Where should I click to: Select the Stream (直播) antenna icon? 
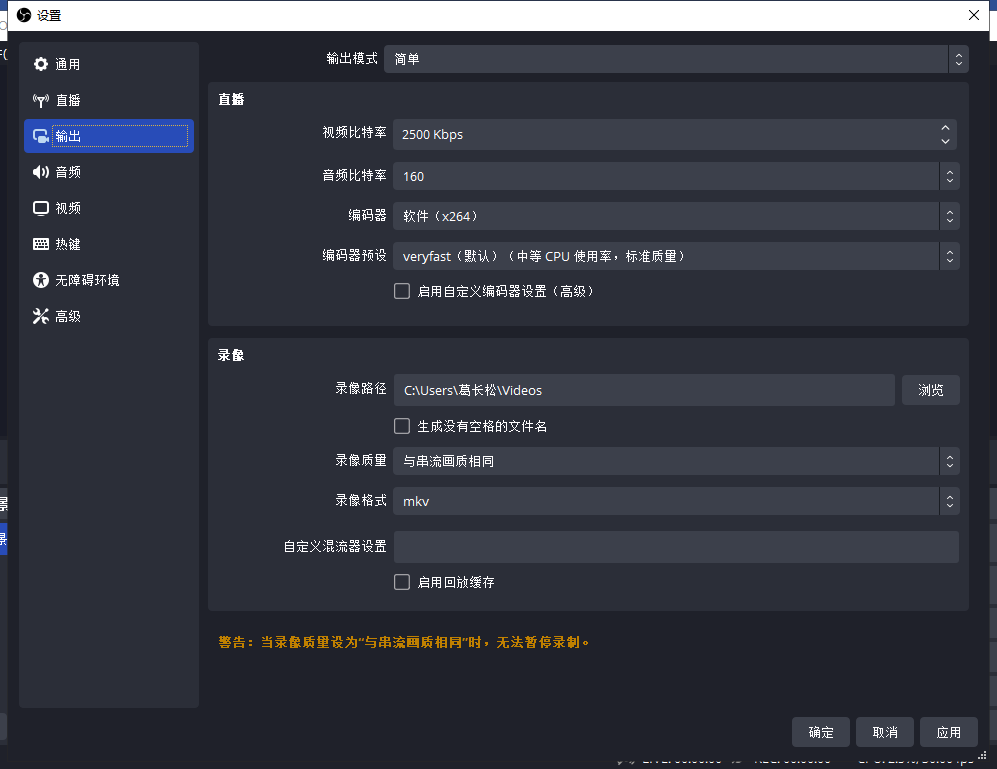[41, 100]
